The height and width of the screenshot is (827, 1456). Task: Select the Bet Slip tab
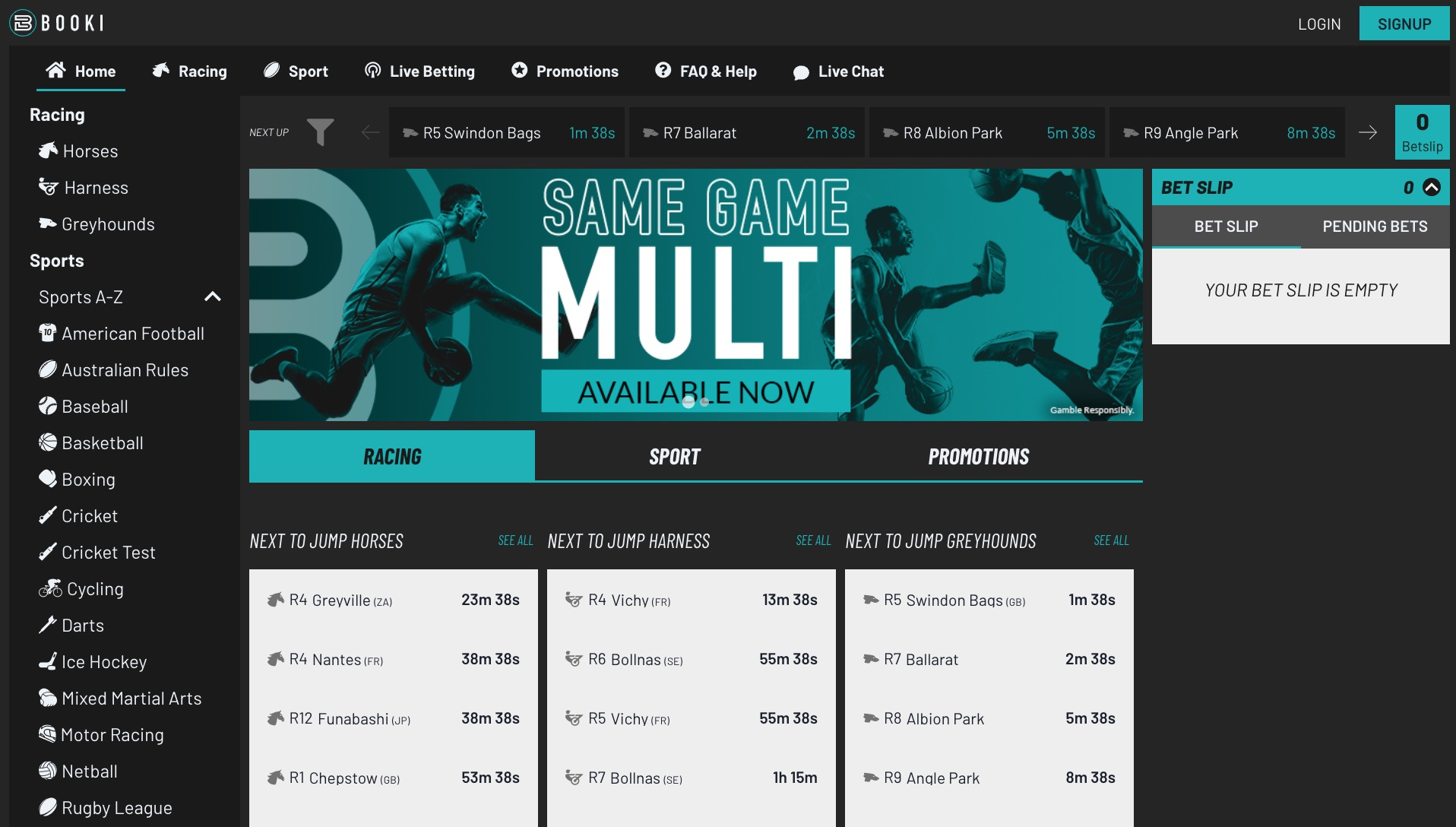(1226, 227)
